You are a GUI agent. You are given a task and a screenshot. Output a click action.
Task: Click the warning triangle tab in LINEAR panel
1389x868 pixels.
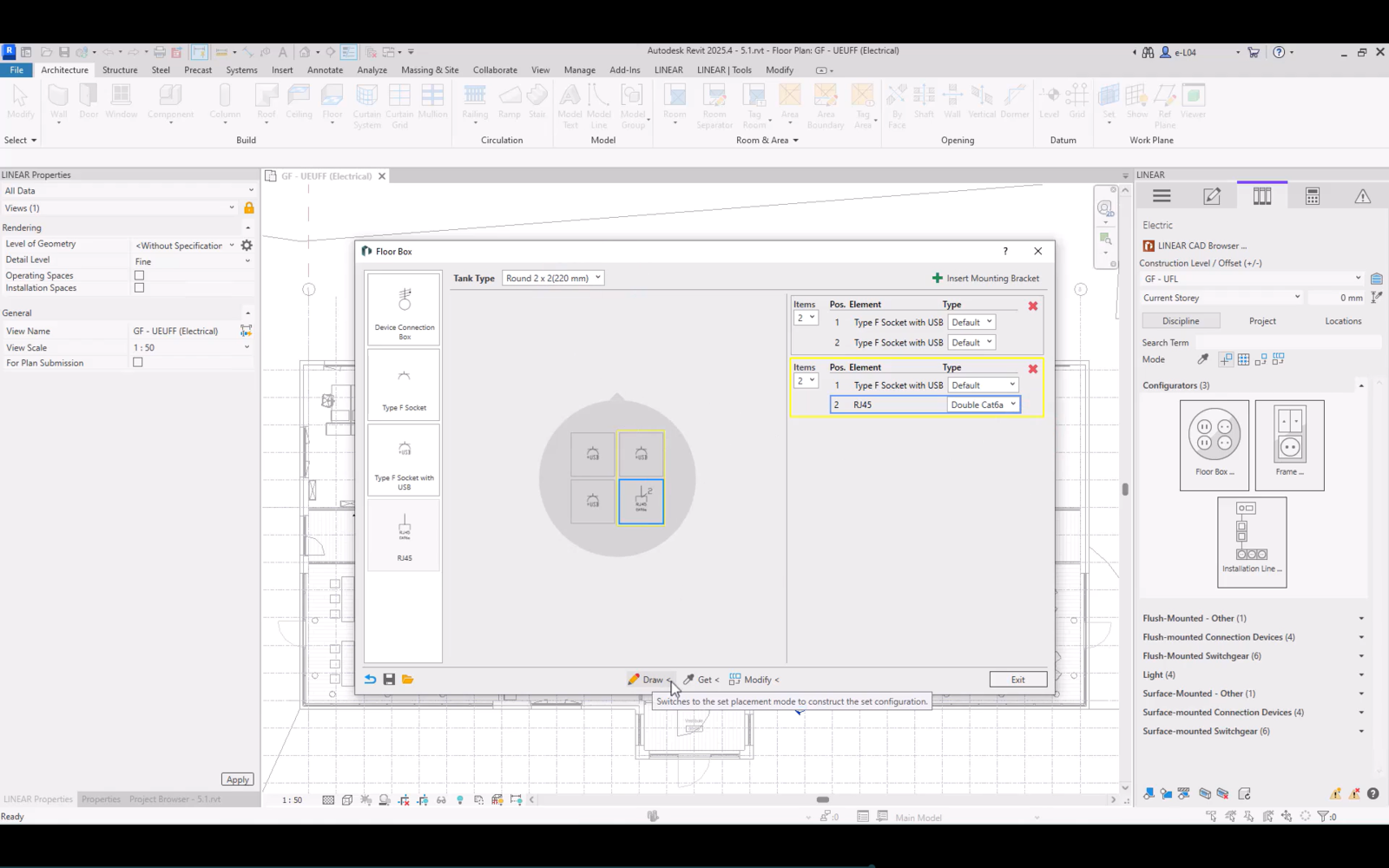pyautogui.click(x=1362, y=196)
